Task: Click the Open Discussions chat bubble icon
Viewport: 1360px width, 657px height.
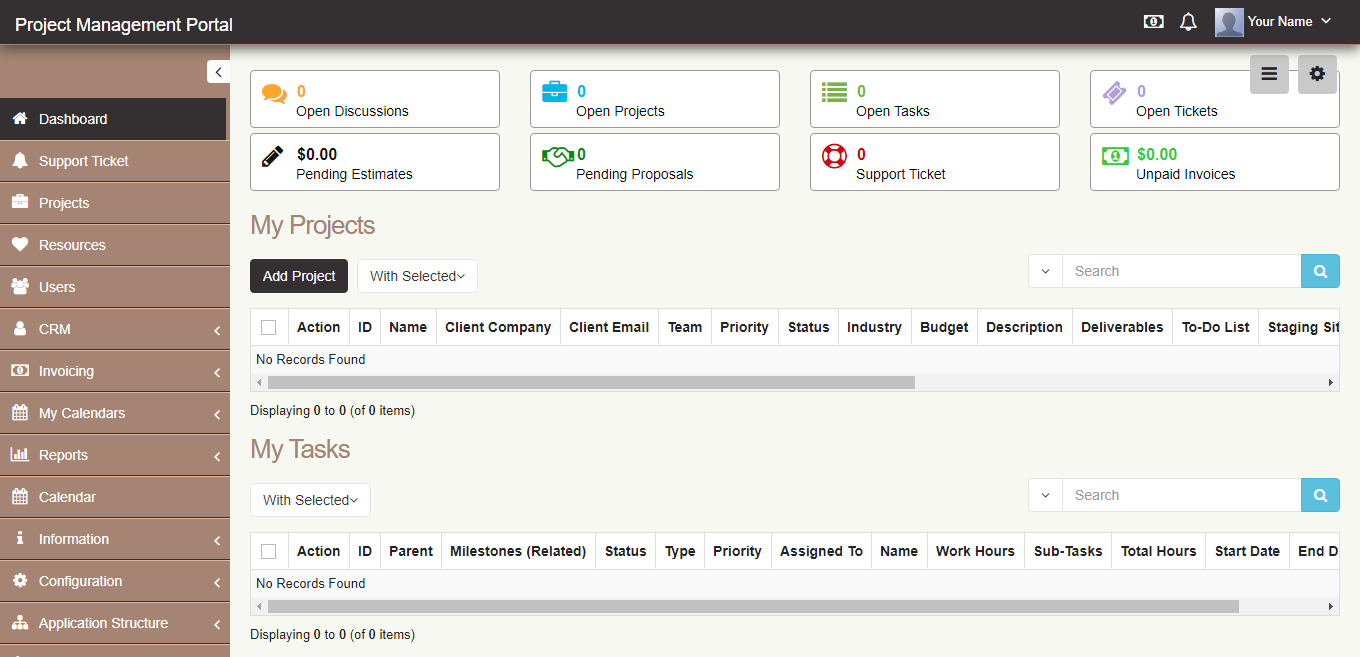Action: pos(274,91)
